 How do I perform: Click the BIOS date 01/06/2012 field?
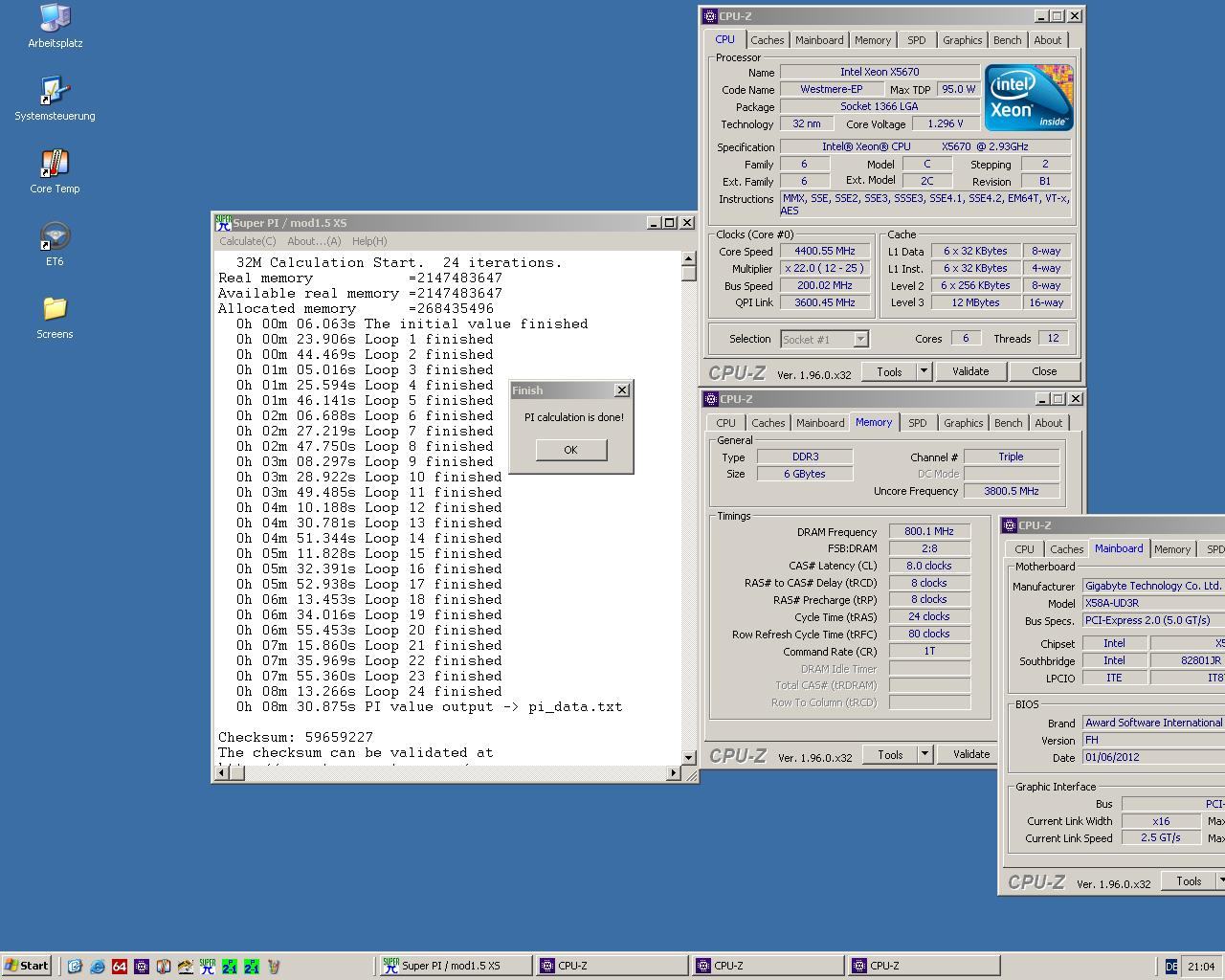(1153, 756)
